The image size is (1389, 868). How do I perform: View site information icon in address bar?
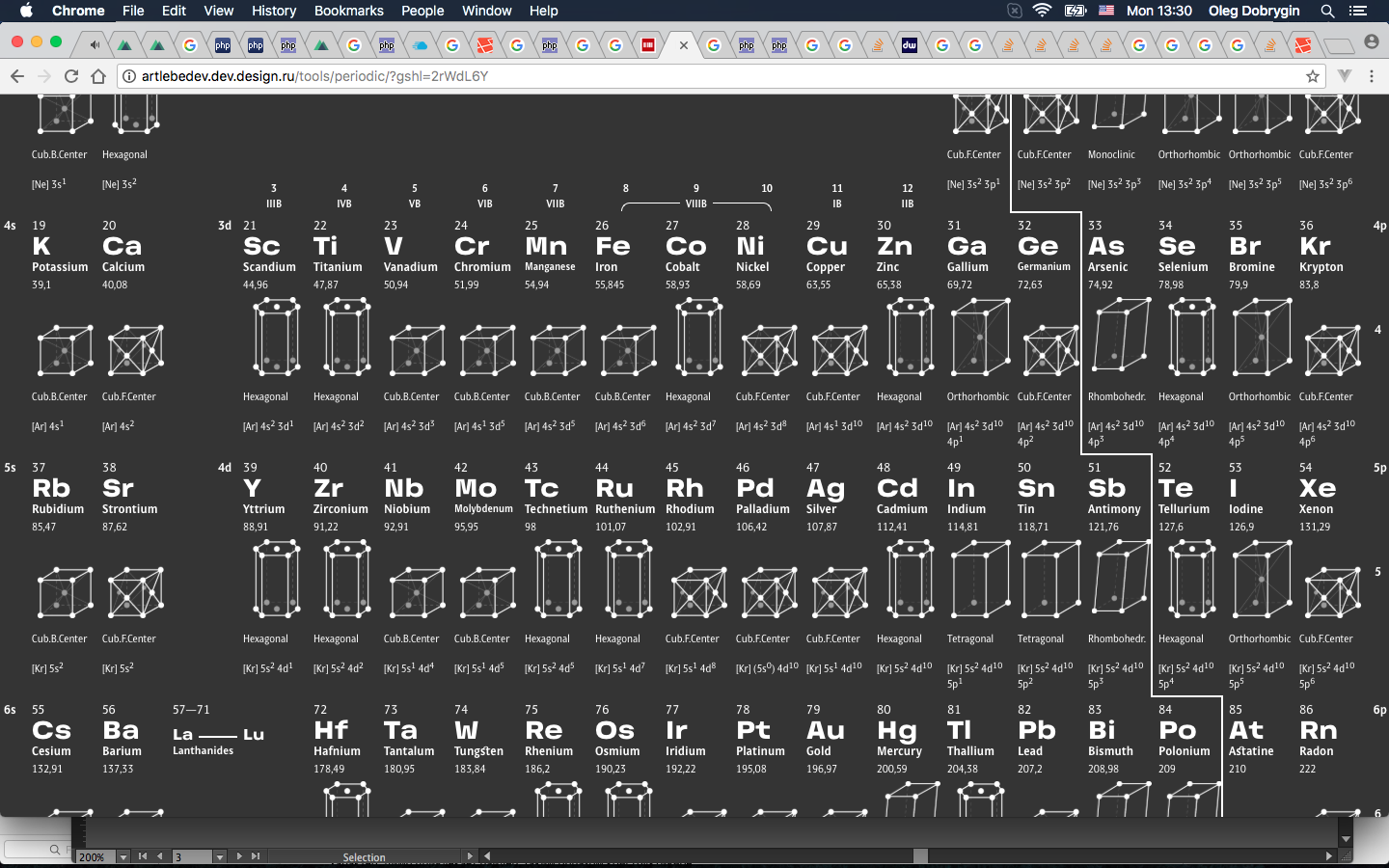tap(129, 76)
